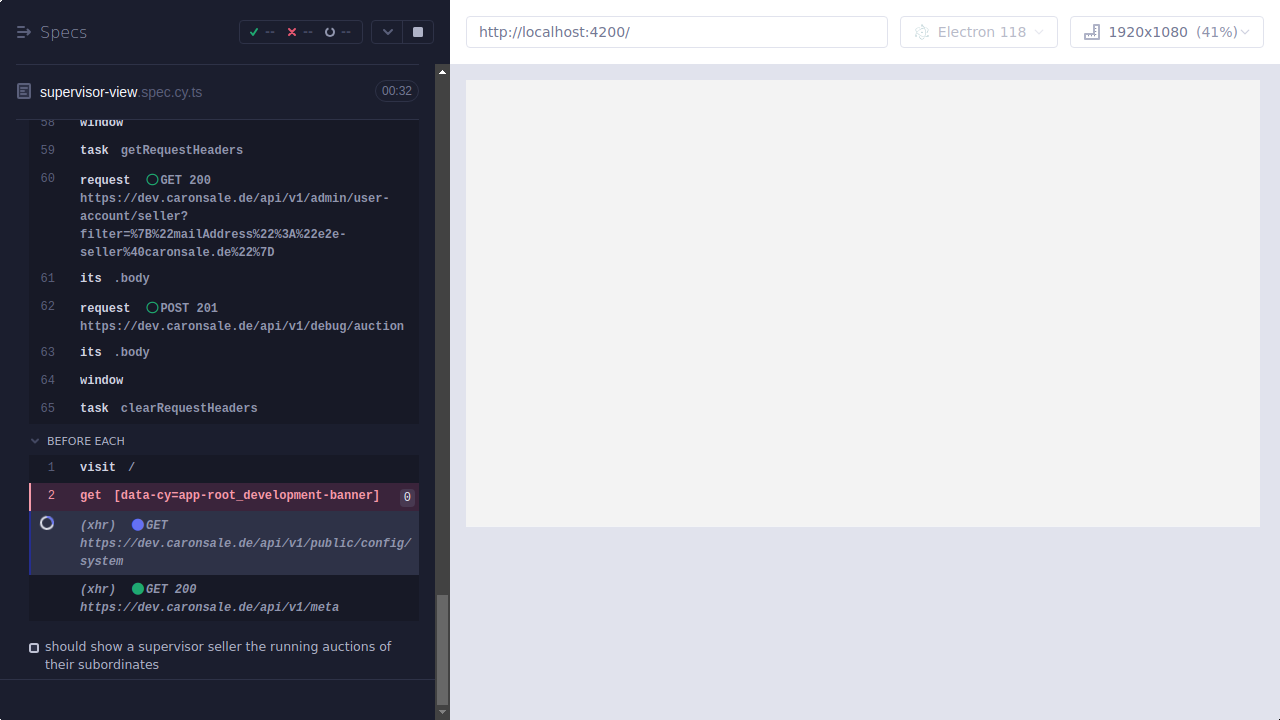
Task: Click the green 200 status dot on the meta request
Action: click(139, 588)
